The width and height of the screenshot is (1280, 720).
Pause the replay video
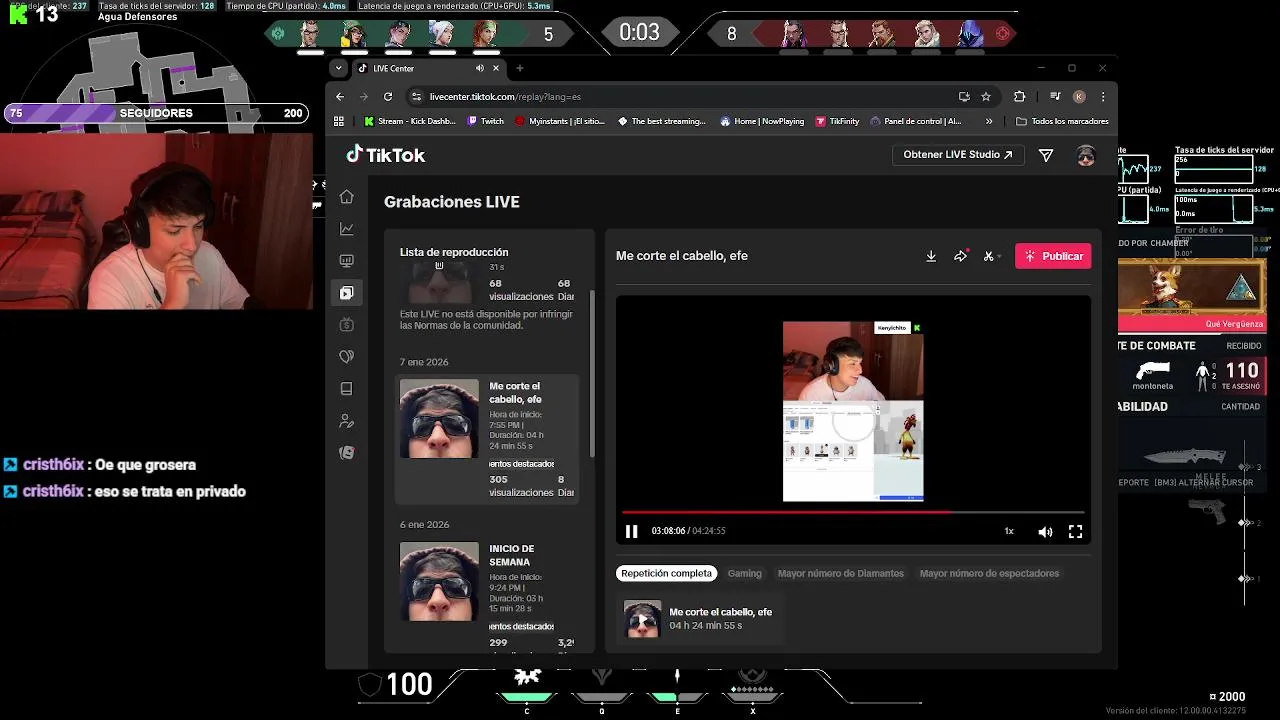[631, 532]
